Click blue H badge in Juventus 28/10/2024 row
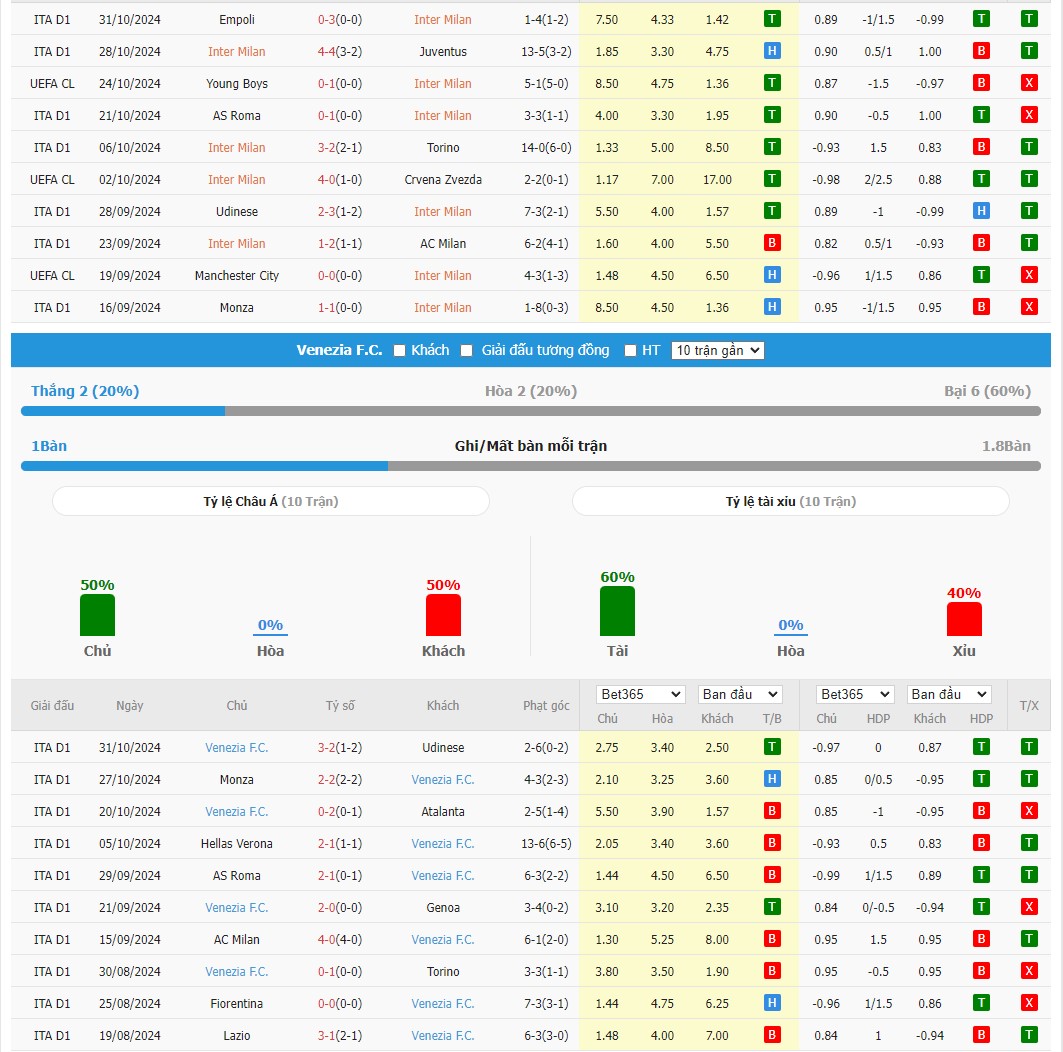 coord(771,51)
